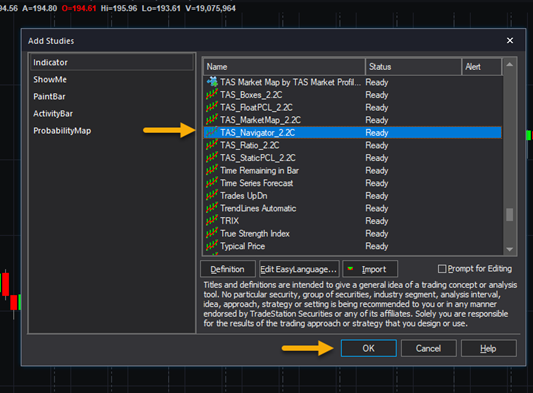Click the Alert column header
The image size is (533, 393).
coord(482,67)
